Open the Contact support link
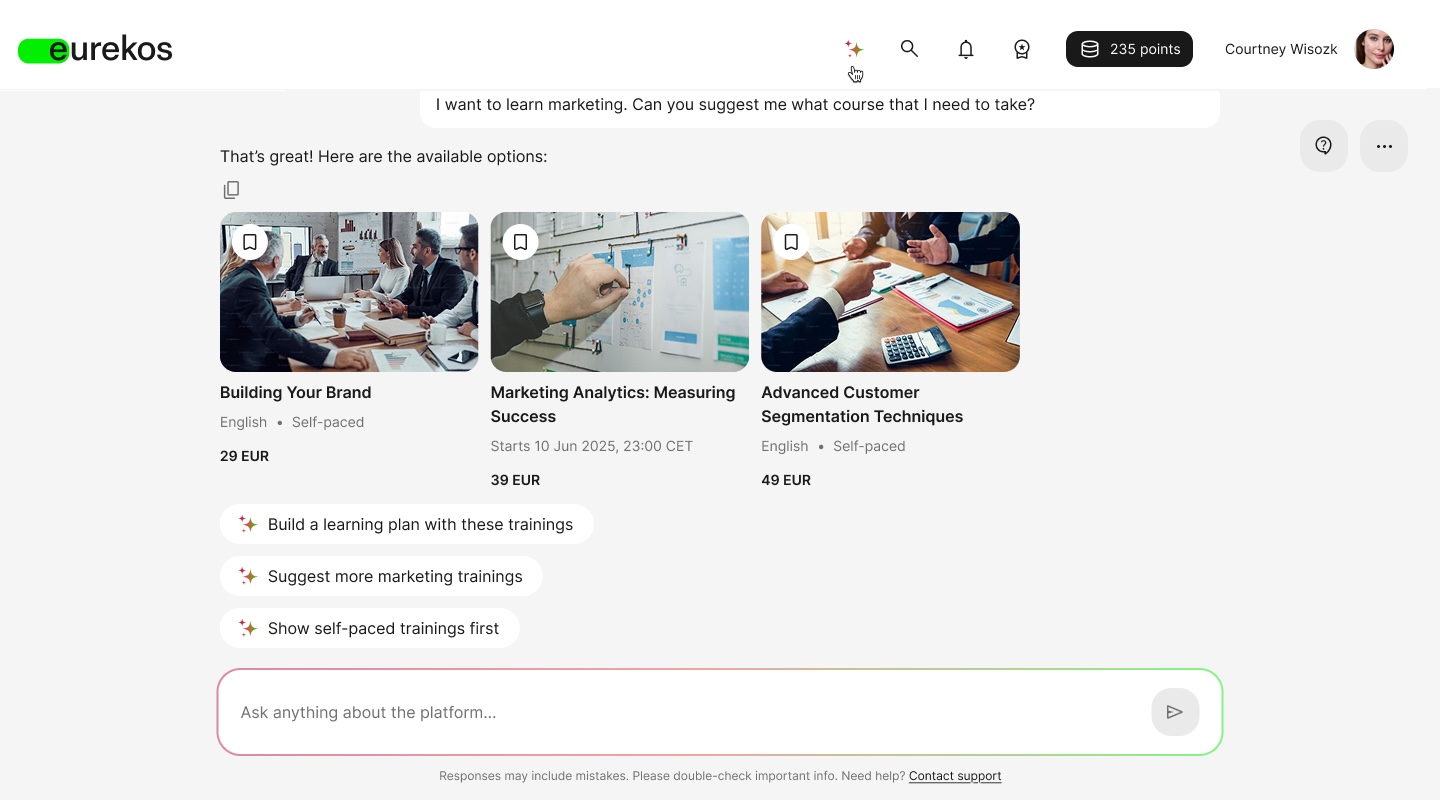This screenshot has width=1440, height=800. click(x=954, y=775)
